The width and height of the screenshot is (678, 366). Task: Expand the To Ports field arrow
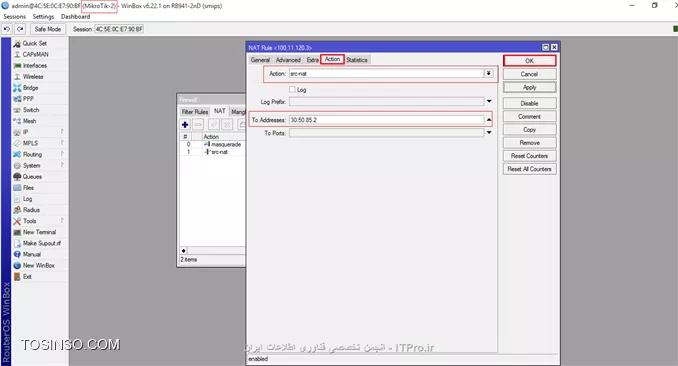(x=489, y=133)
